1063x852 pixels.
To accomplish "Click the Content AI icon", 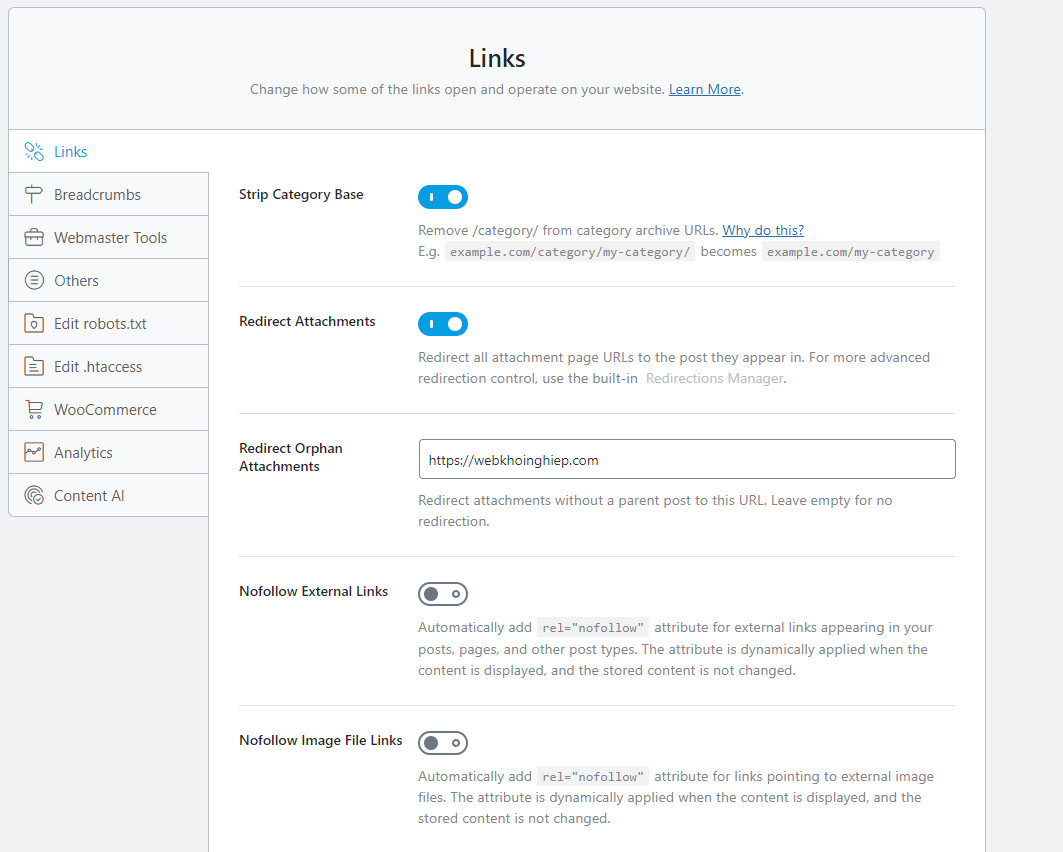I will coord(34,496).
